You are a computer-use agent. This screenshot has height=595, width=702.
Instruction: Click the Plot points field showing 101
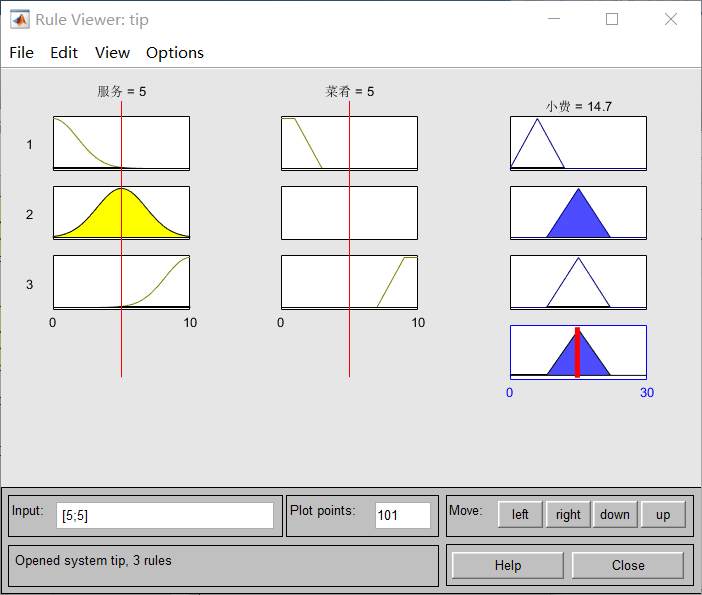(x=403, y=515)
